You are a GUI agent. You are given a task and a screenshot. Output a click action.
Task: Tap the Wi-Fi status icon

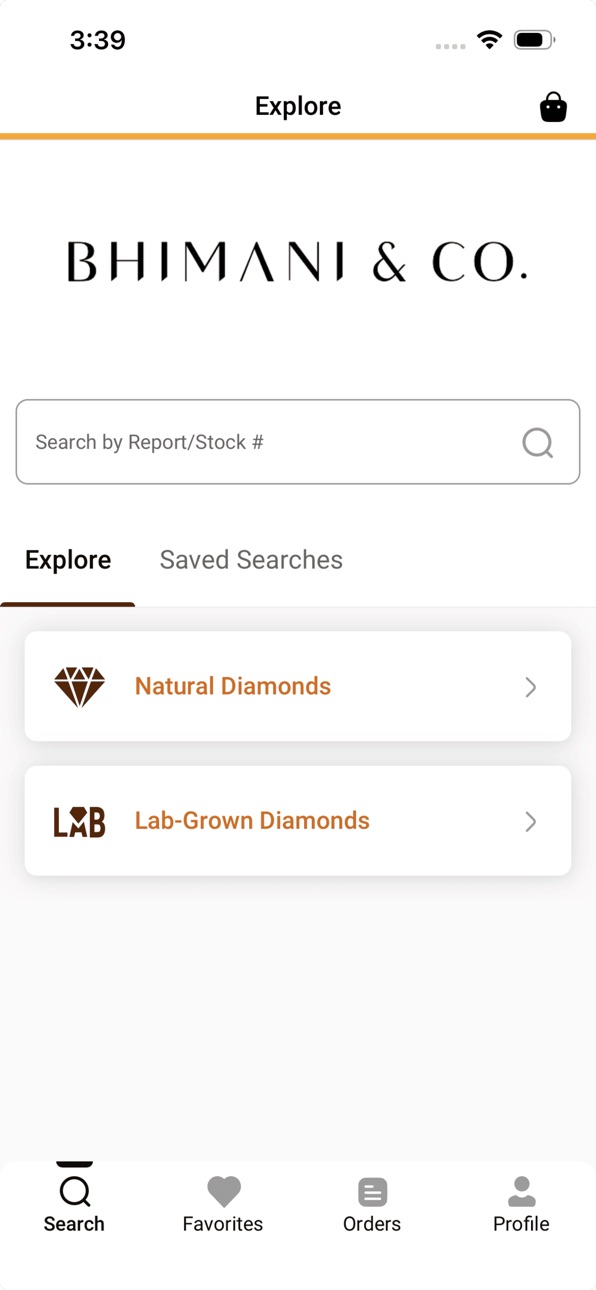point(489,40)
